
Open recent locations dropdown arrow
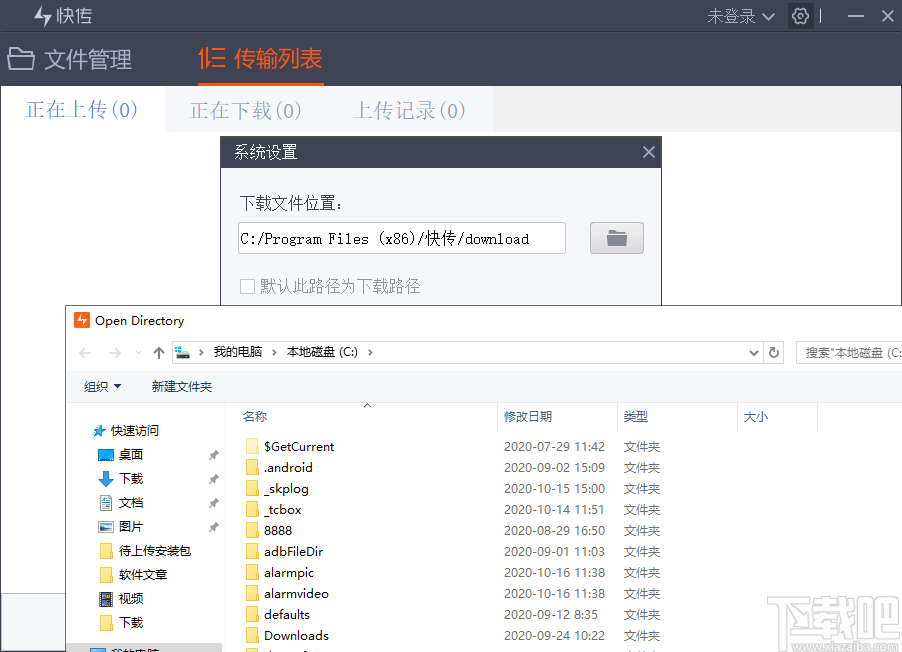pyautogui.click(x=138, y=353)
